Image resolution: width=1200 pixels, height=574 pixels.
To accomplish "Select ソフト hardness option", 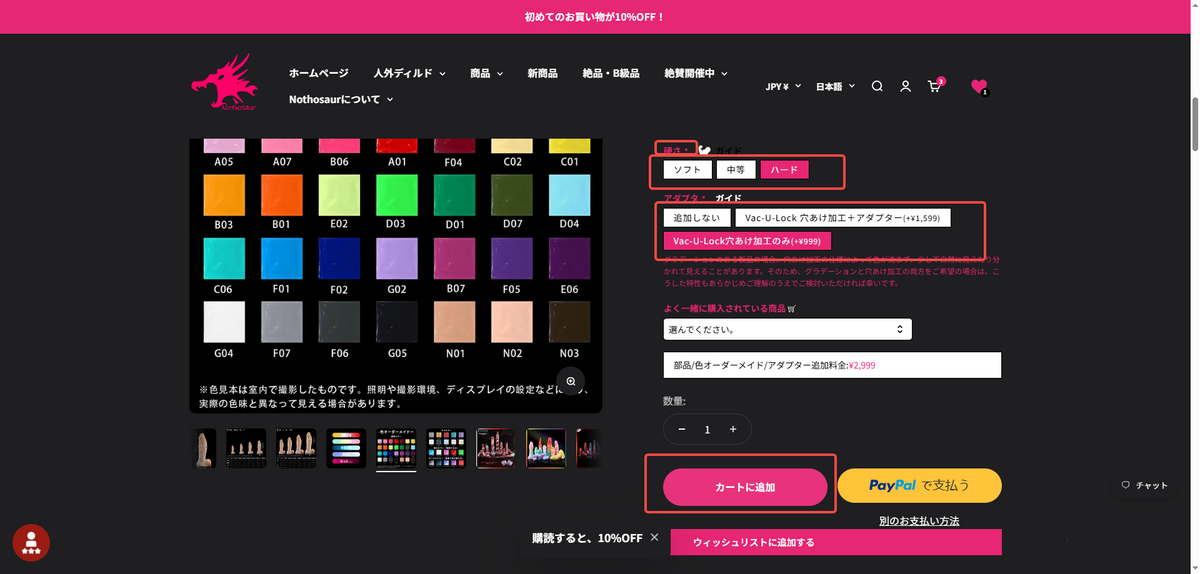I will pos(687,170).
